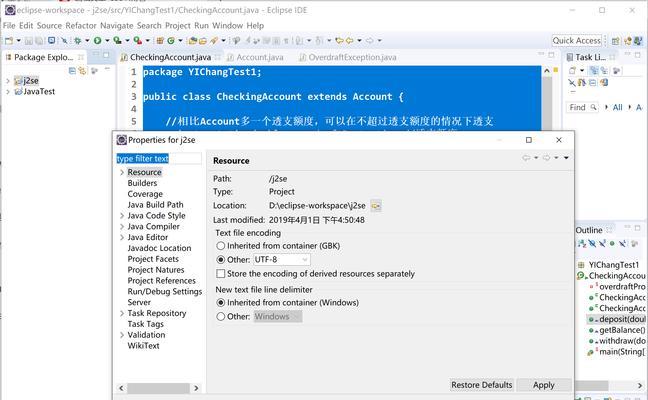
Task: Click the Coverage launch icon in toolbar
Action: (117, 40)
